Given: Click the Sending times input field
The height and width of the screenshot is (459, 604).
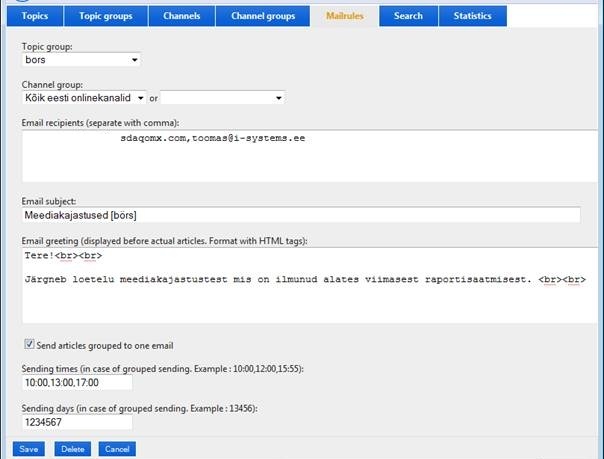Looking at the screenshot, I should (x=77, y=383).
